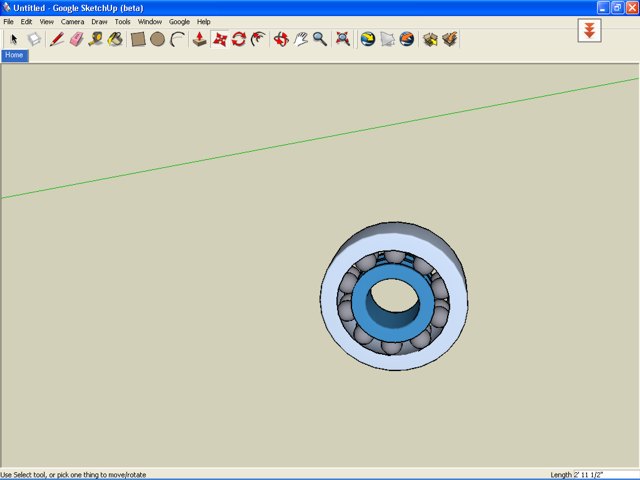Viewport: 640px width, 480px height.
Task: Click the Toggle Terrain icon
Action: pos(387,39)
